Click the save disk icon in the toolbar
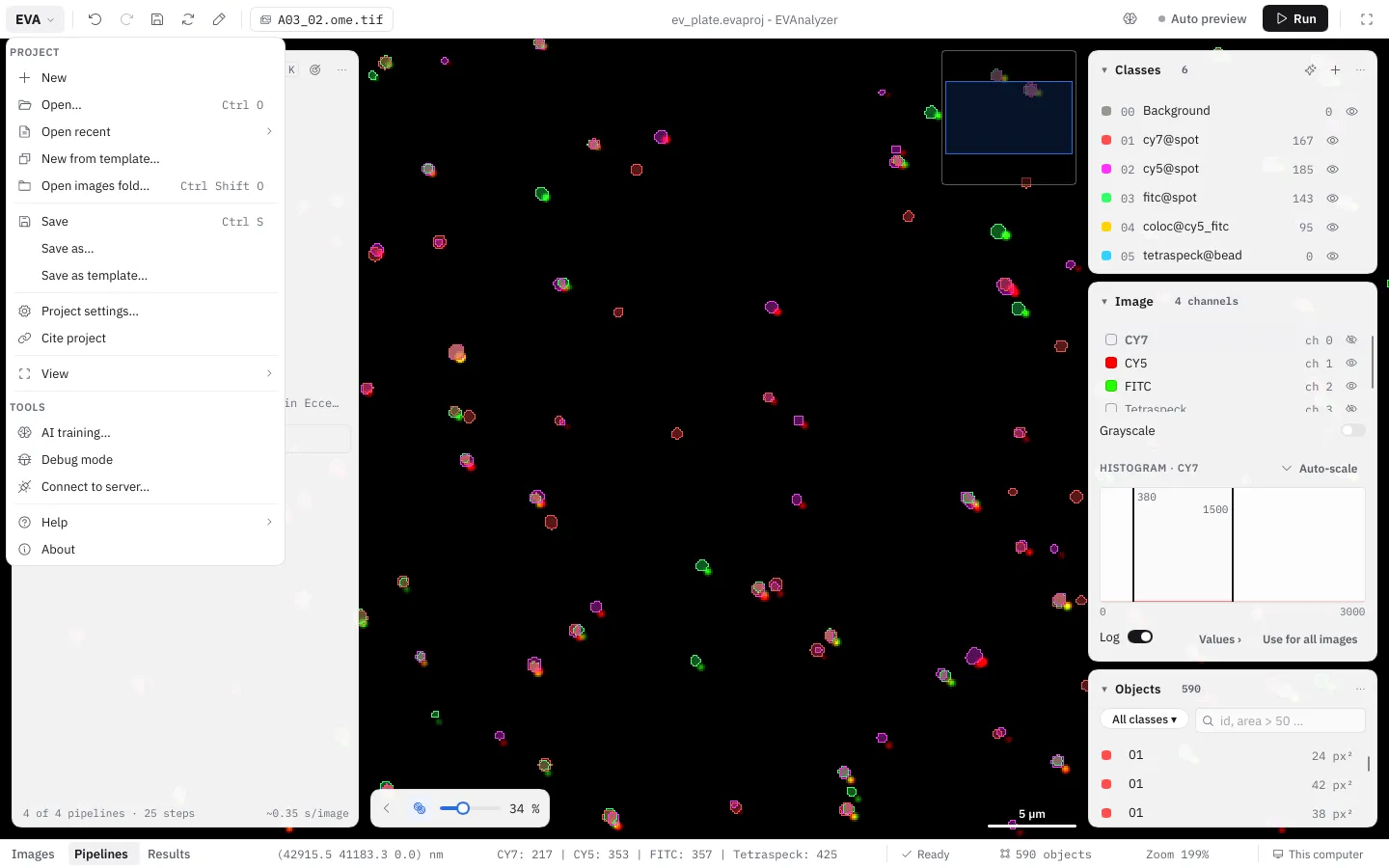Screen dimensions: 1389x868 click(157, 19)
